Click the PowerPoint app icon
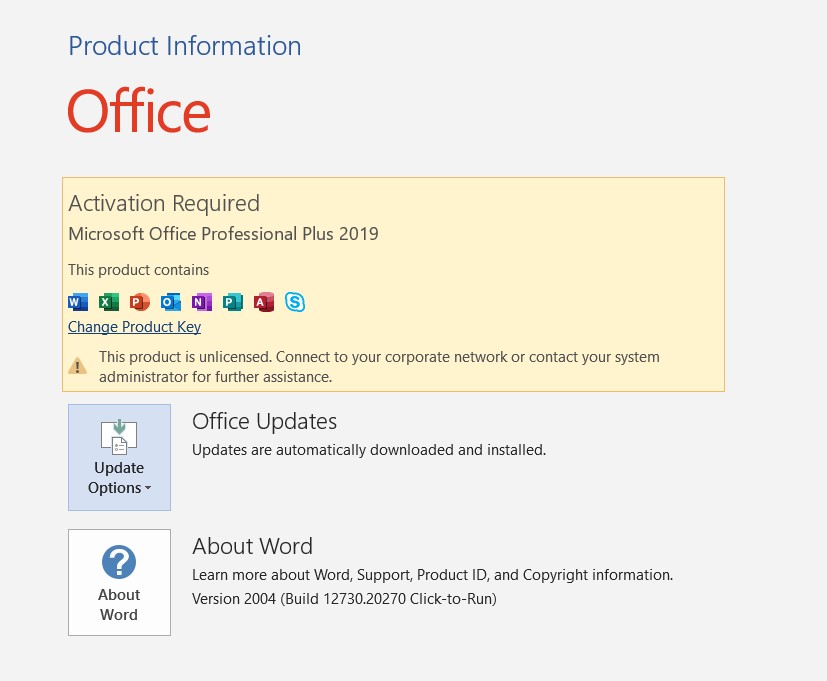The height and width of the screenshot is (681, 827). 140,302
